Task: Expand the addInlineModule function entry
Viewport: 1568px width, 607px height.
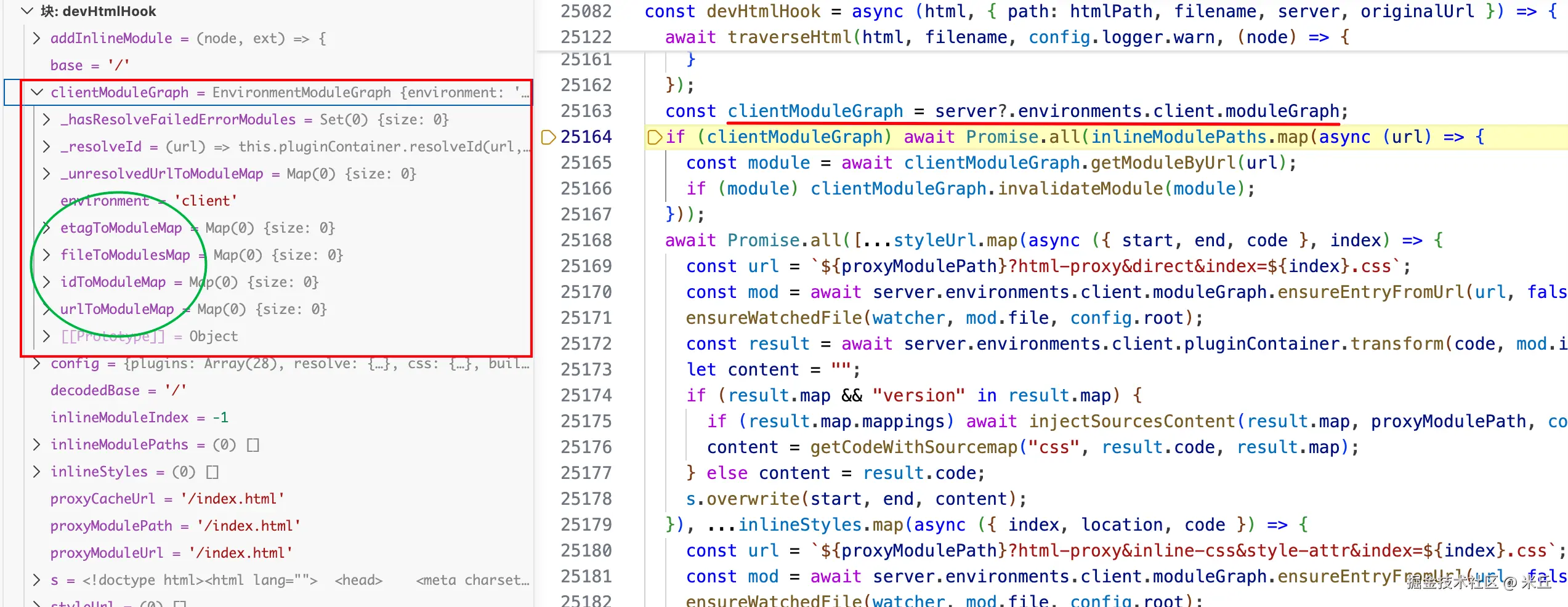Action: click(x=37, y=38)
